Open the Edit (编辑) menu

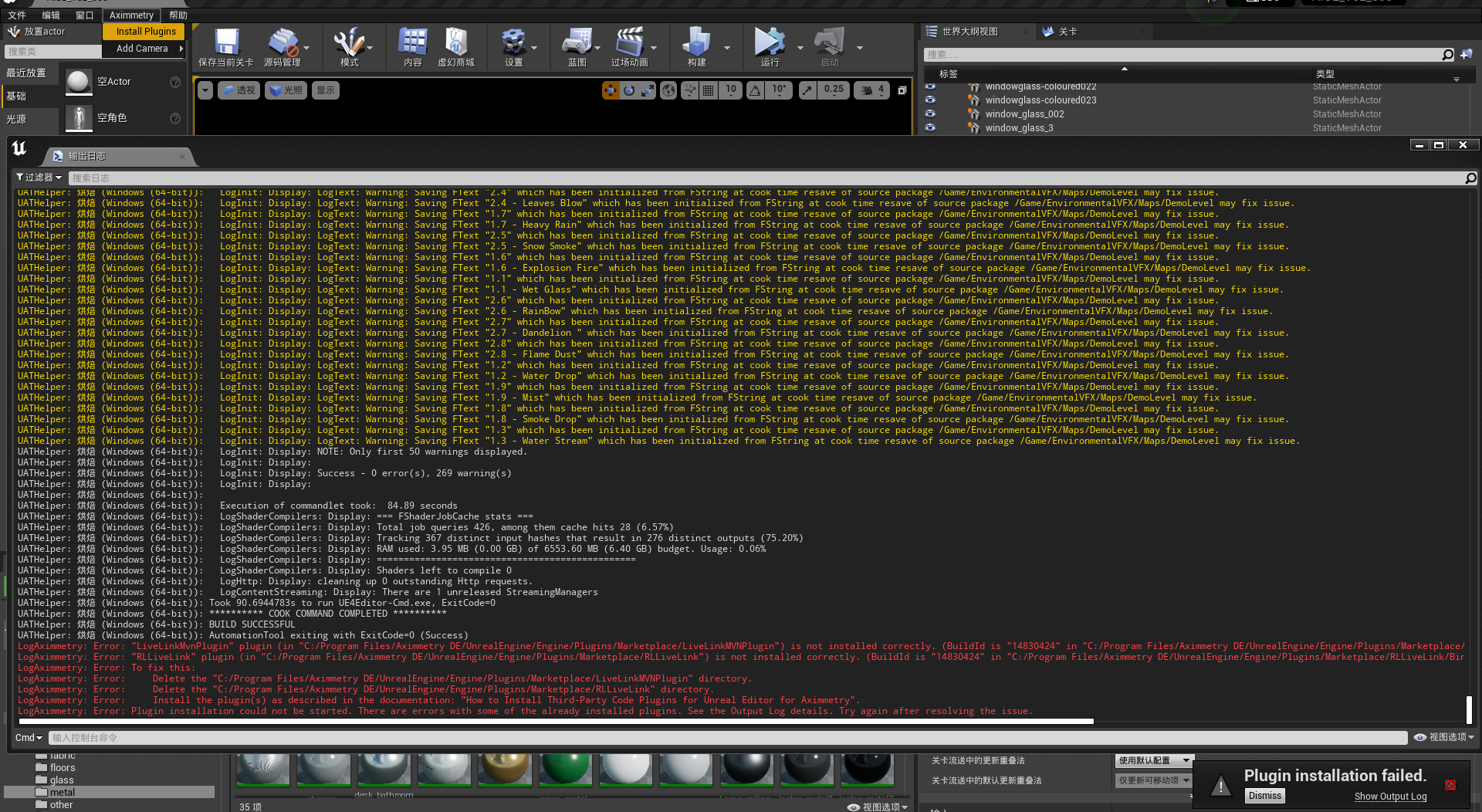coord(51,15)
